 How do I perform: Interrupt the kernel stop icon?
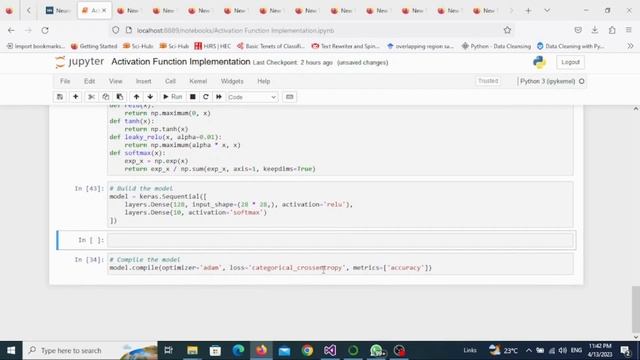193,97
